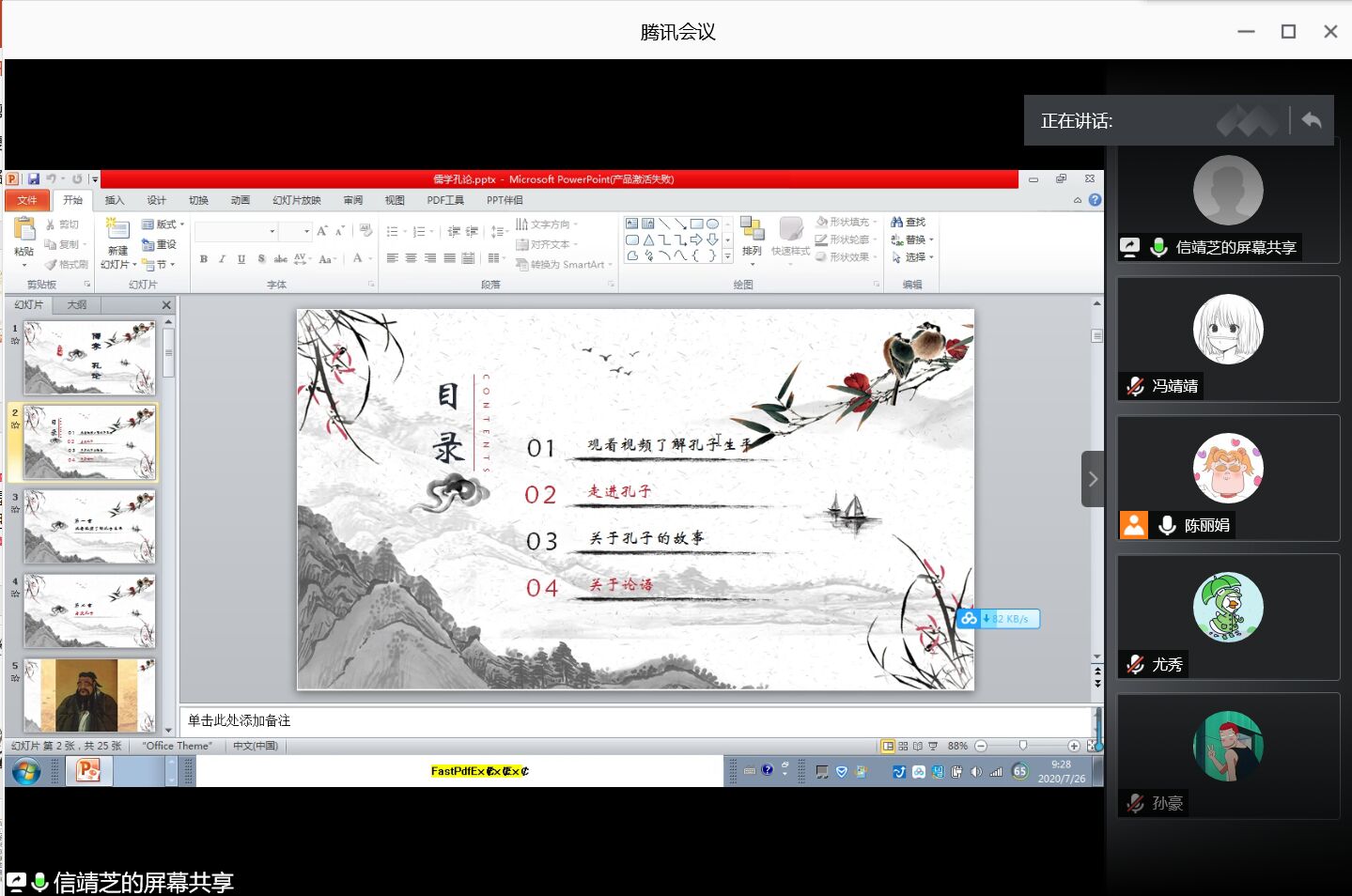1352x896 pixels.
Task: Click the zoom slider in the status bar
Action: pyautogui.click(x=1023, y=746)
